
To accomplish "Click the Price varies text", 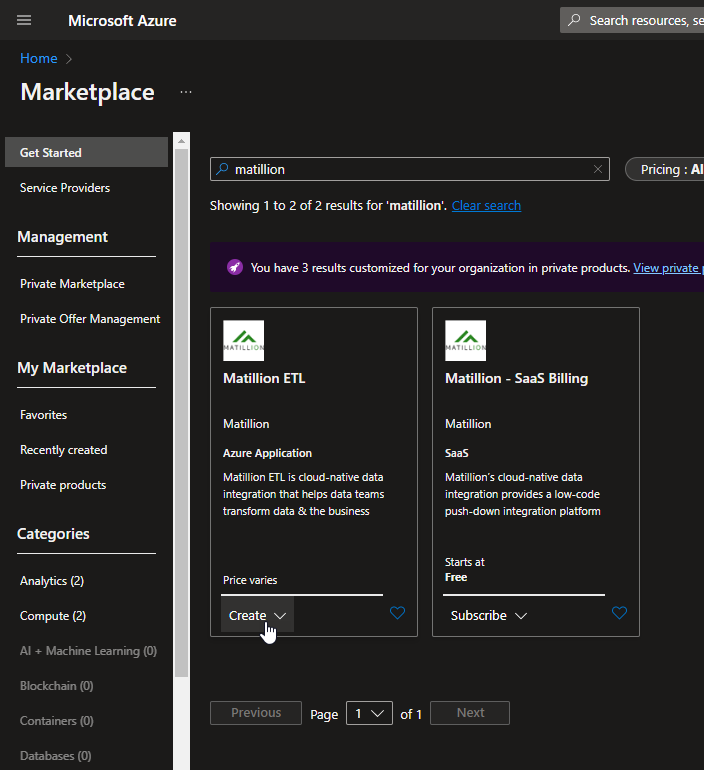I will point(250,580).
